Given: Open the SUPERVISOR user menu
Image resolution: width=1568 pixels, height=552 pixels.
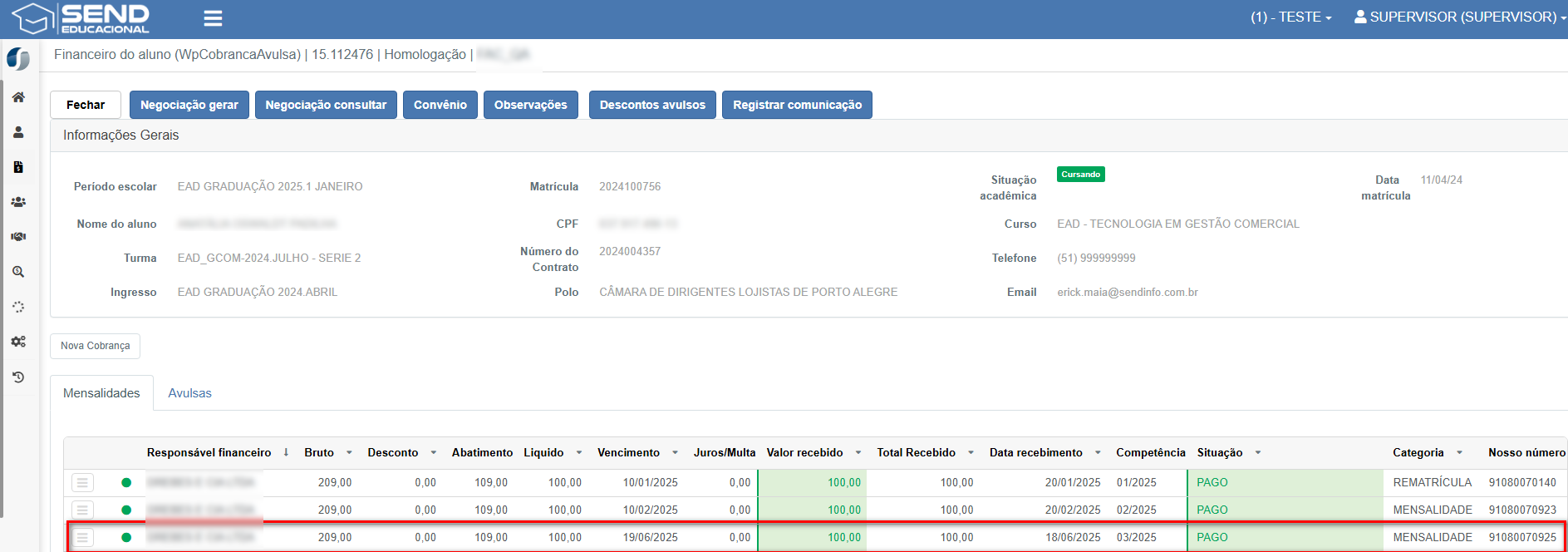Looking at the screenshot, I should [1459, 17].
